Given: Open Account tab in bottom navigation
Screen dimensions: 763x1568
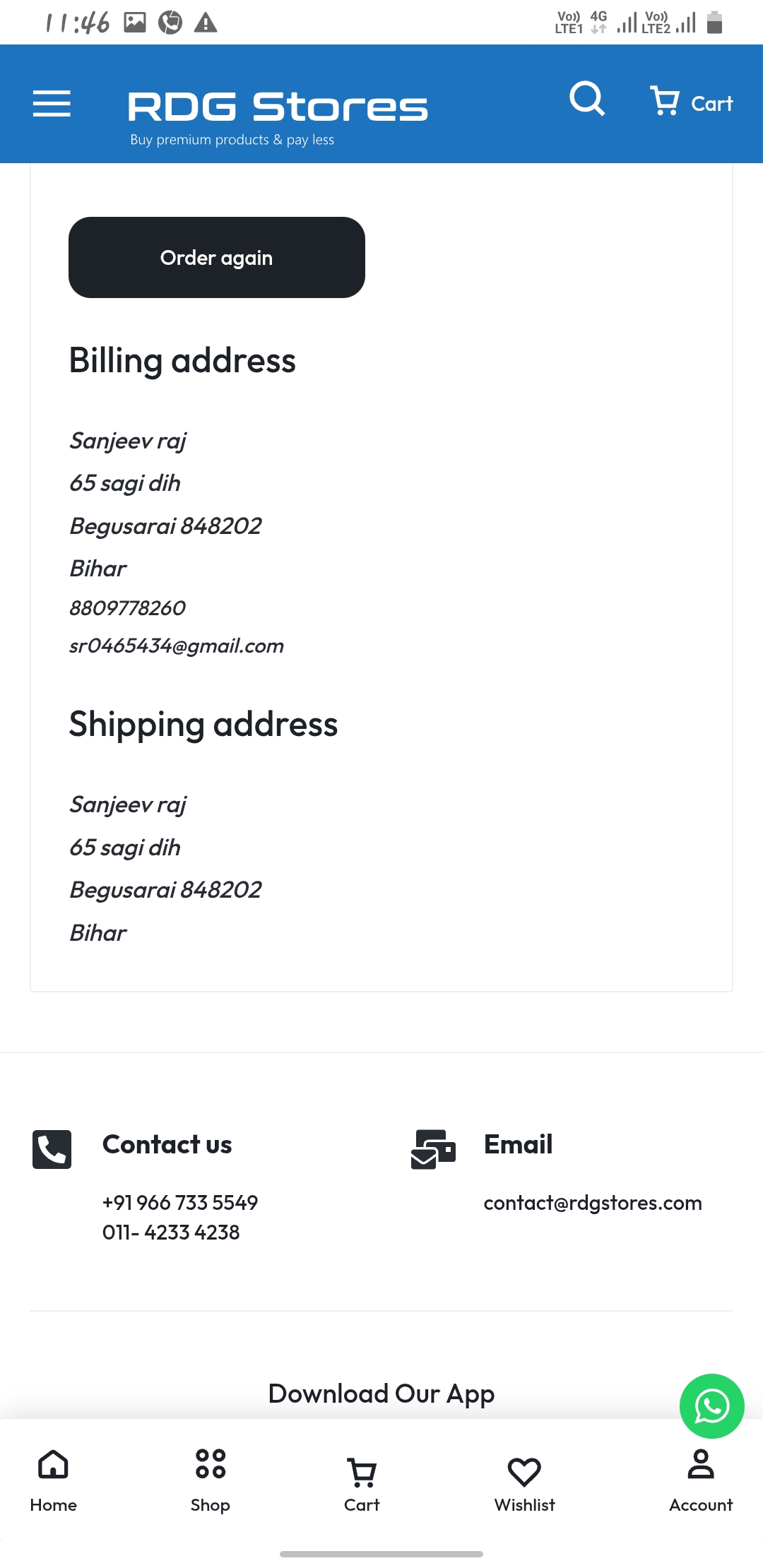Looking at the screenshot, I should (x=701, y=1480).
